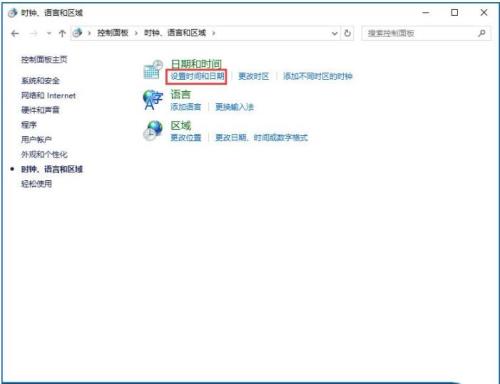
Task: Expand the chevron after 时钟、语言和区域 in the address bar
Action: 214,33
